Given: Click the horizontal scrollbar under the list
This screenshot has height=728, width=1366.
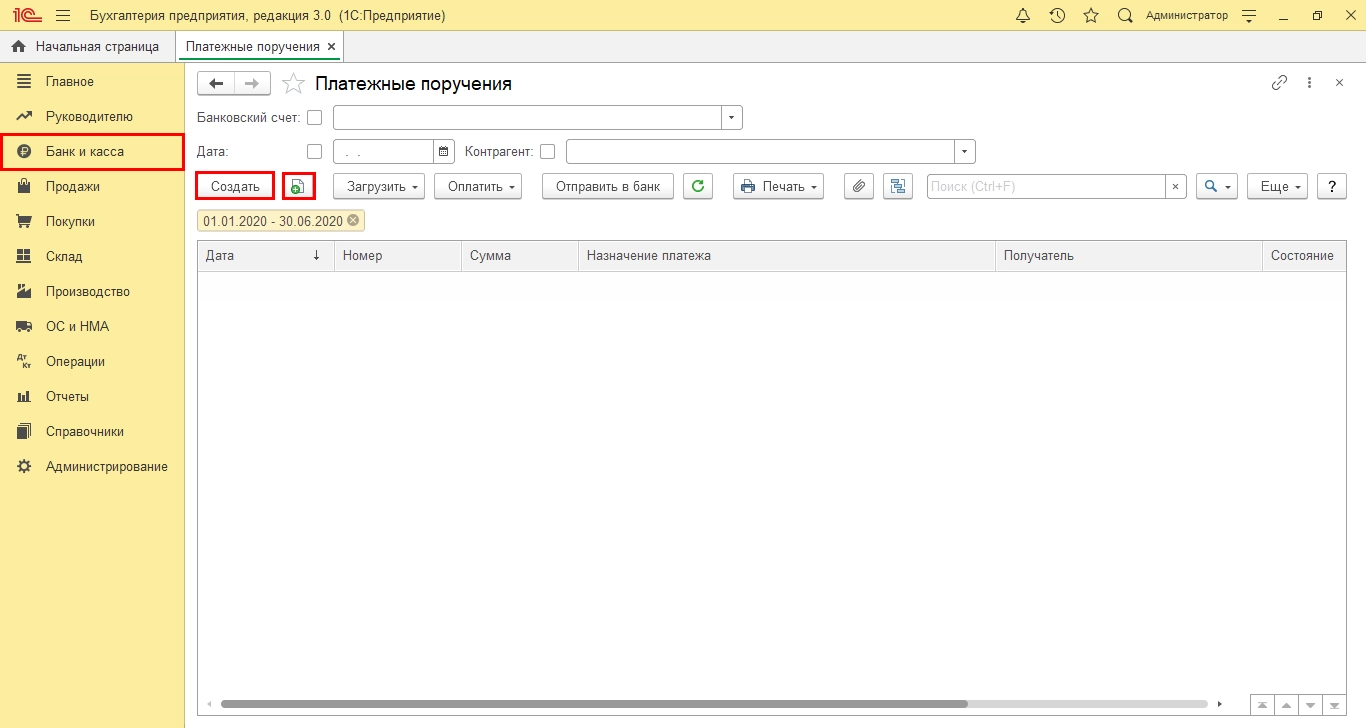Looking at the screenshot, I should pyautogui.click(x=594, y=704).
